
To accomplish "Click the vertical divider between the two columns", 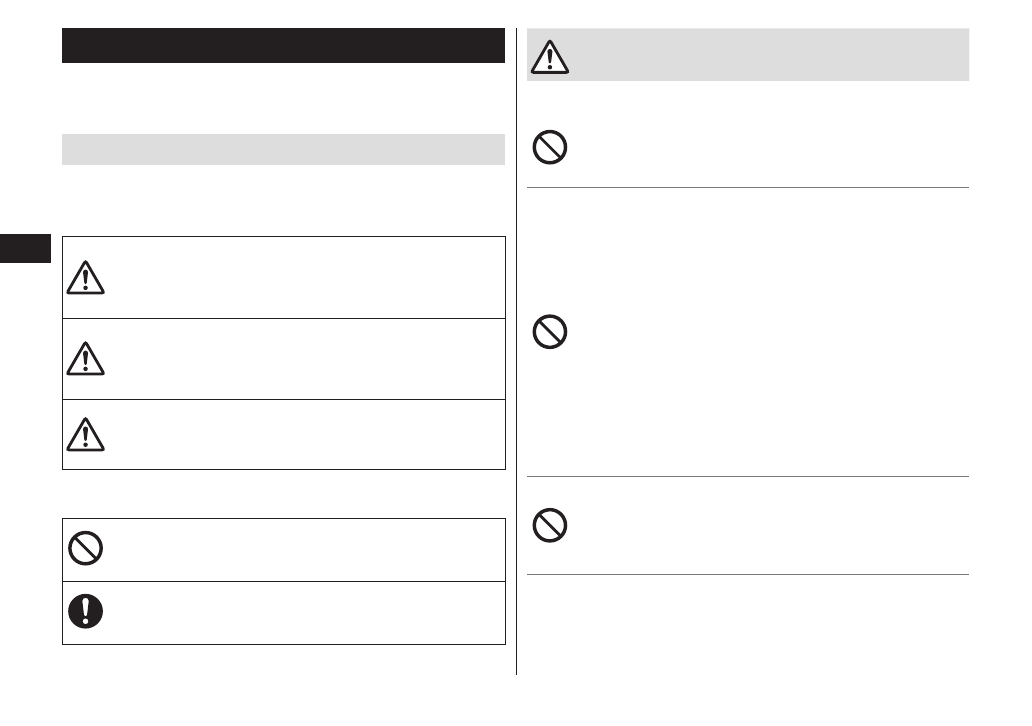I will (x=517, y=400).
